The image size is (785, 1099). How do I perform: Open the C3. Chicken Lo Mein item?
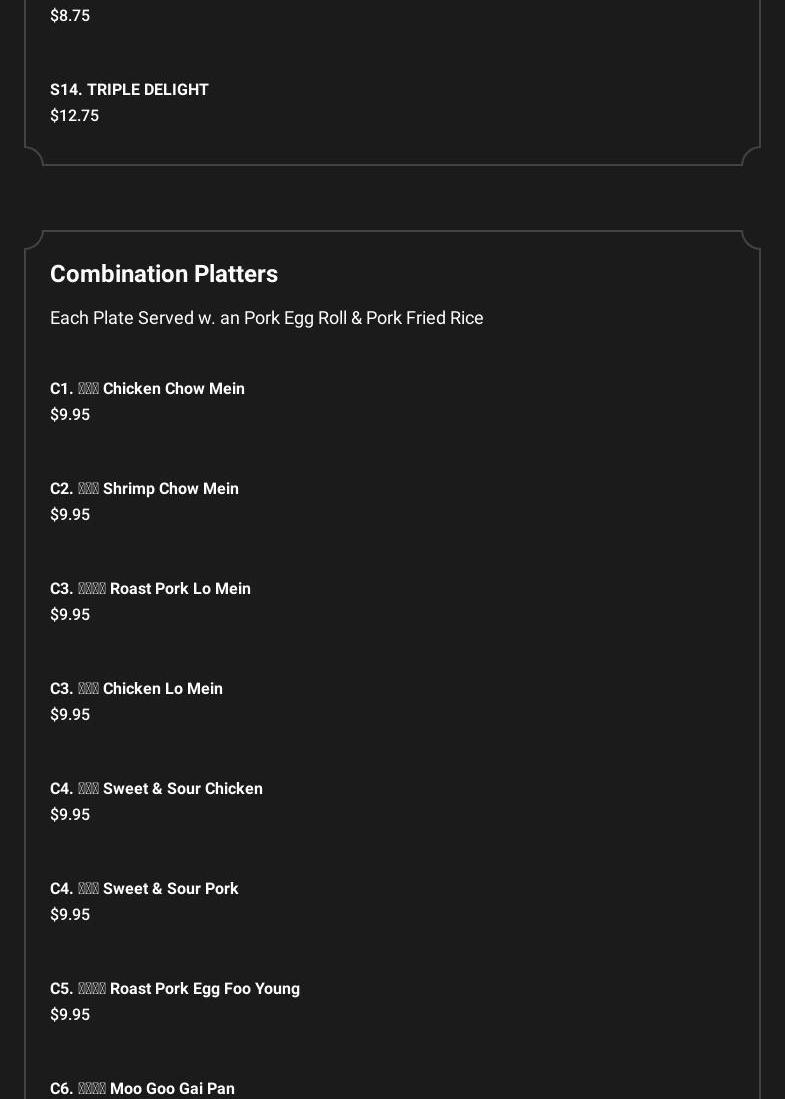coord(136,688)
